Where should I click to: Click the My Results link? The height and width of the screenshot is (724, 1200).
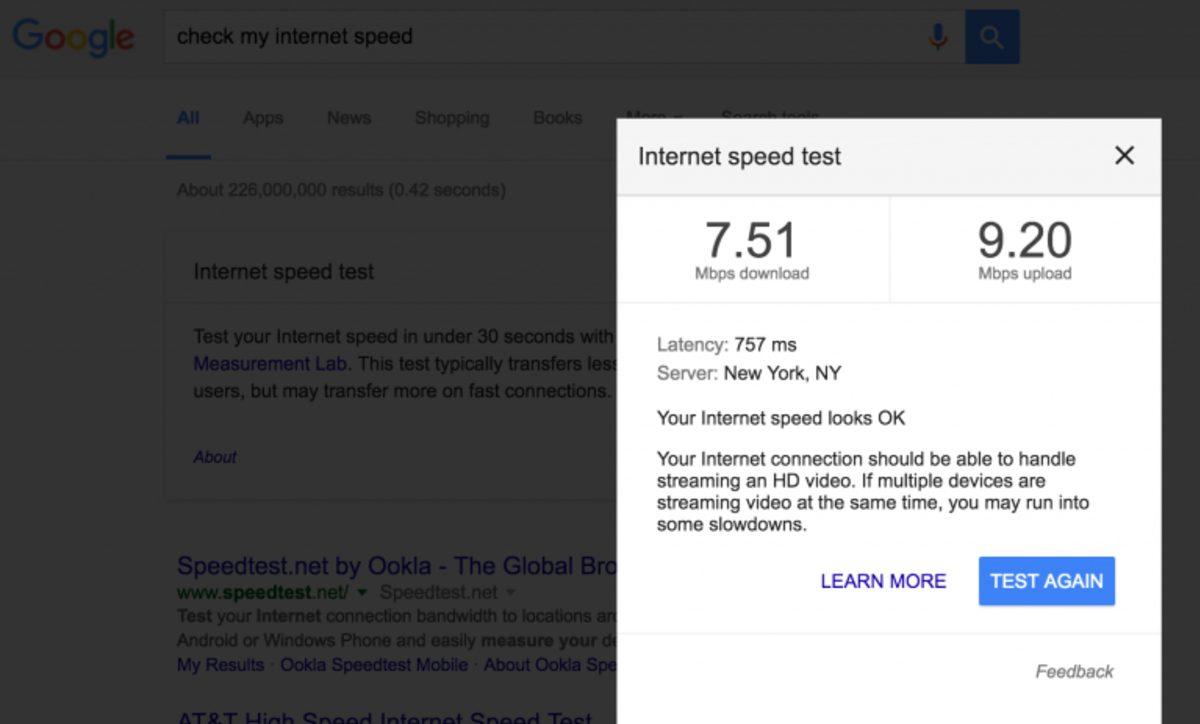(219, 665)
